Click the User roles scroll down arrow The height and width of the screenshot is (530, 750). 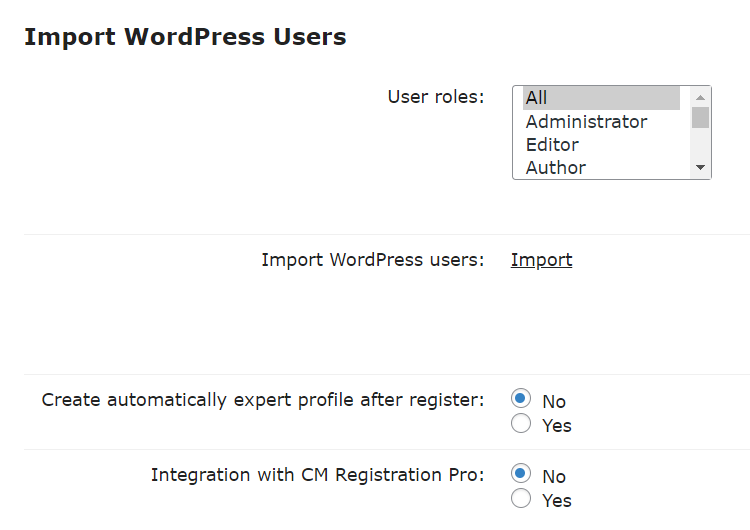point(700,167)
